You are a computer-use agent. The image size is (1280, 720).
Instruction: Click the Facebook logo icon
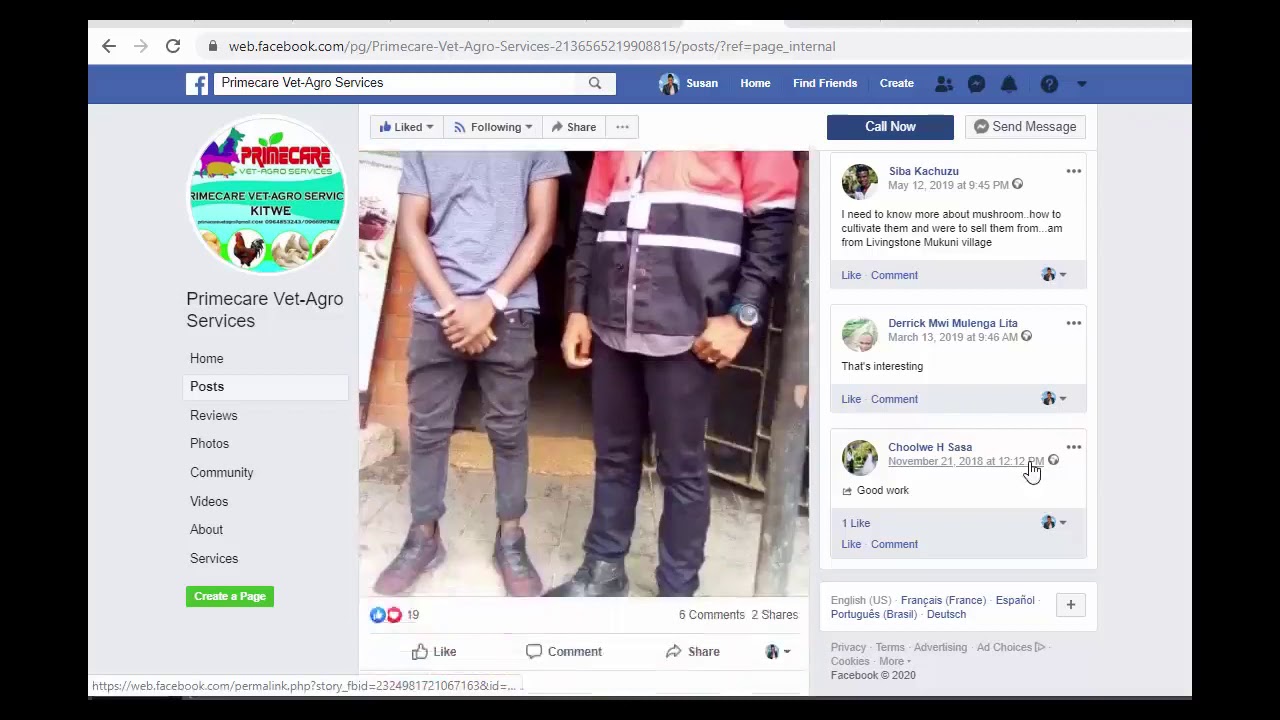point(197,84)
